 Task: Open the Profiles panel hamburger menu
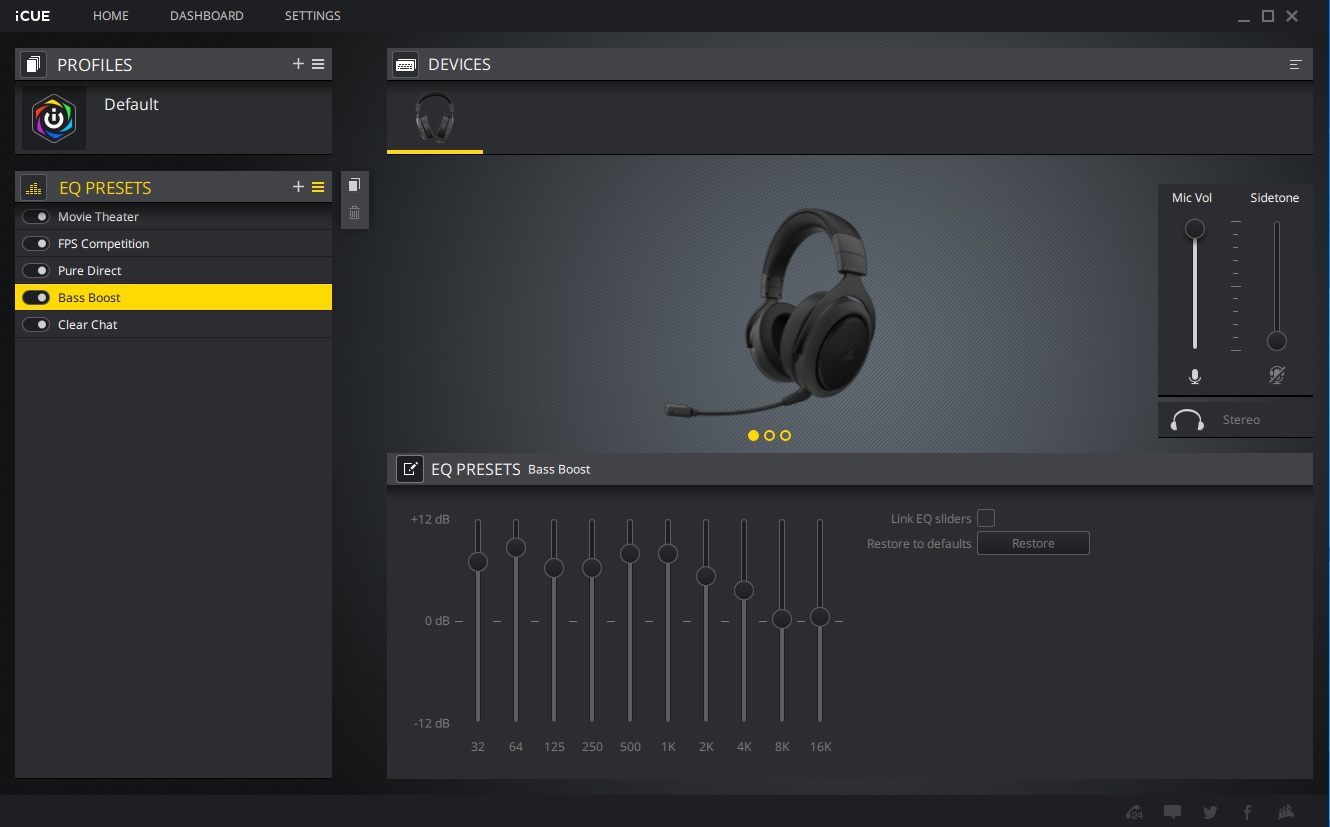[318, 64]
